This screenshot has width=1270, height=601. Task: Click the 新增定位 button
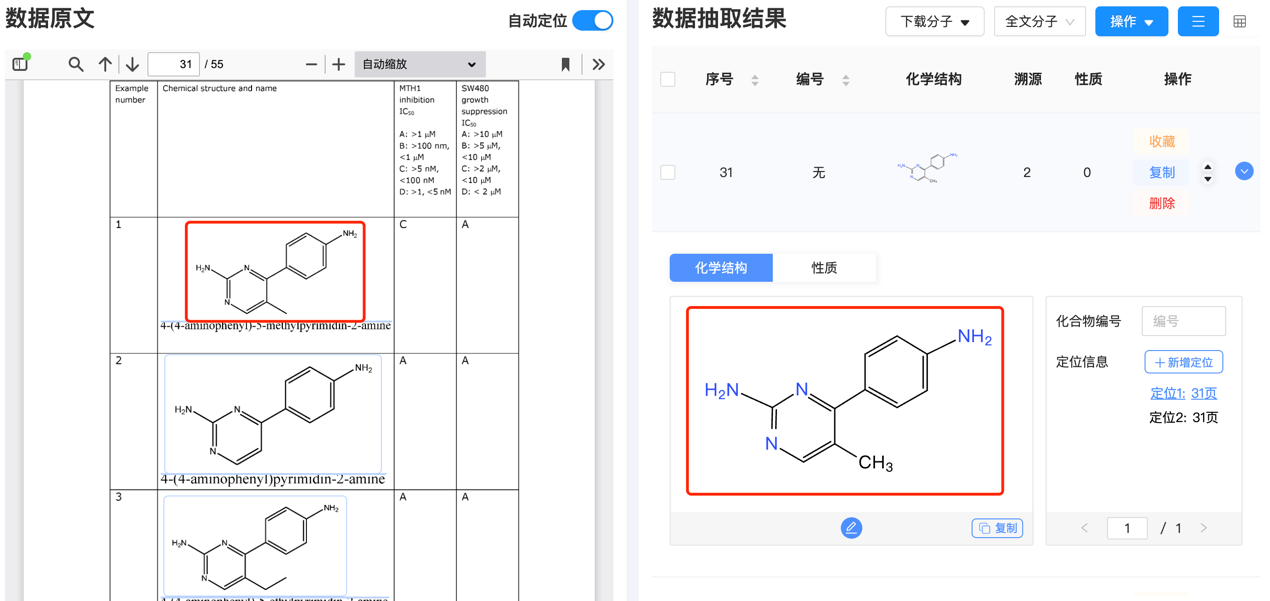(x=1183, y=361)
